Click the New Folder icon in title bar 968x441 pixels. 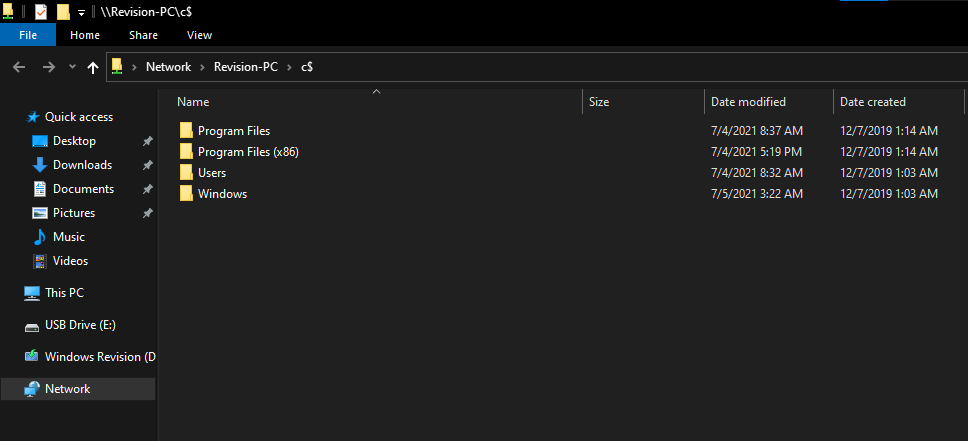[x=62, y=12]
